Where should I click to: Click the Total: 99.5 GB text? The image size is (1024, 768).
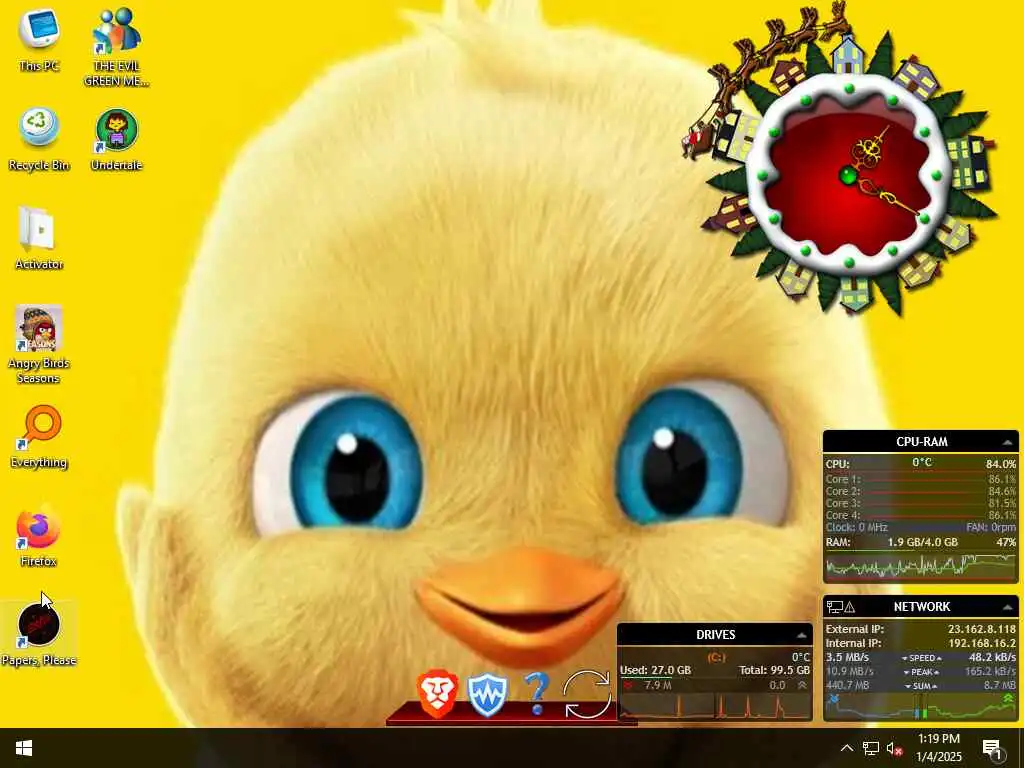point(775,671)
